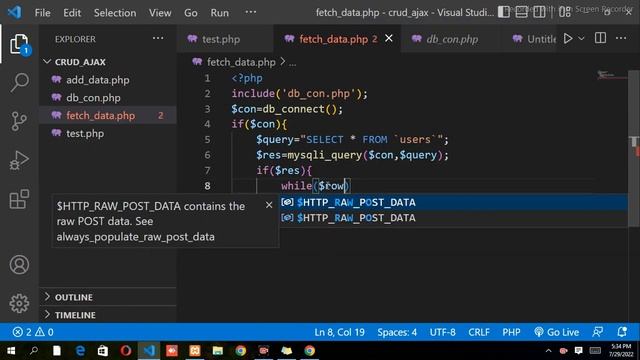Change encoding via UTF-8 status
The height and width of the screenshot is (360, 640).
[x=442, y=332]
